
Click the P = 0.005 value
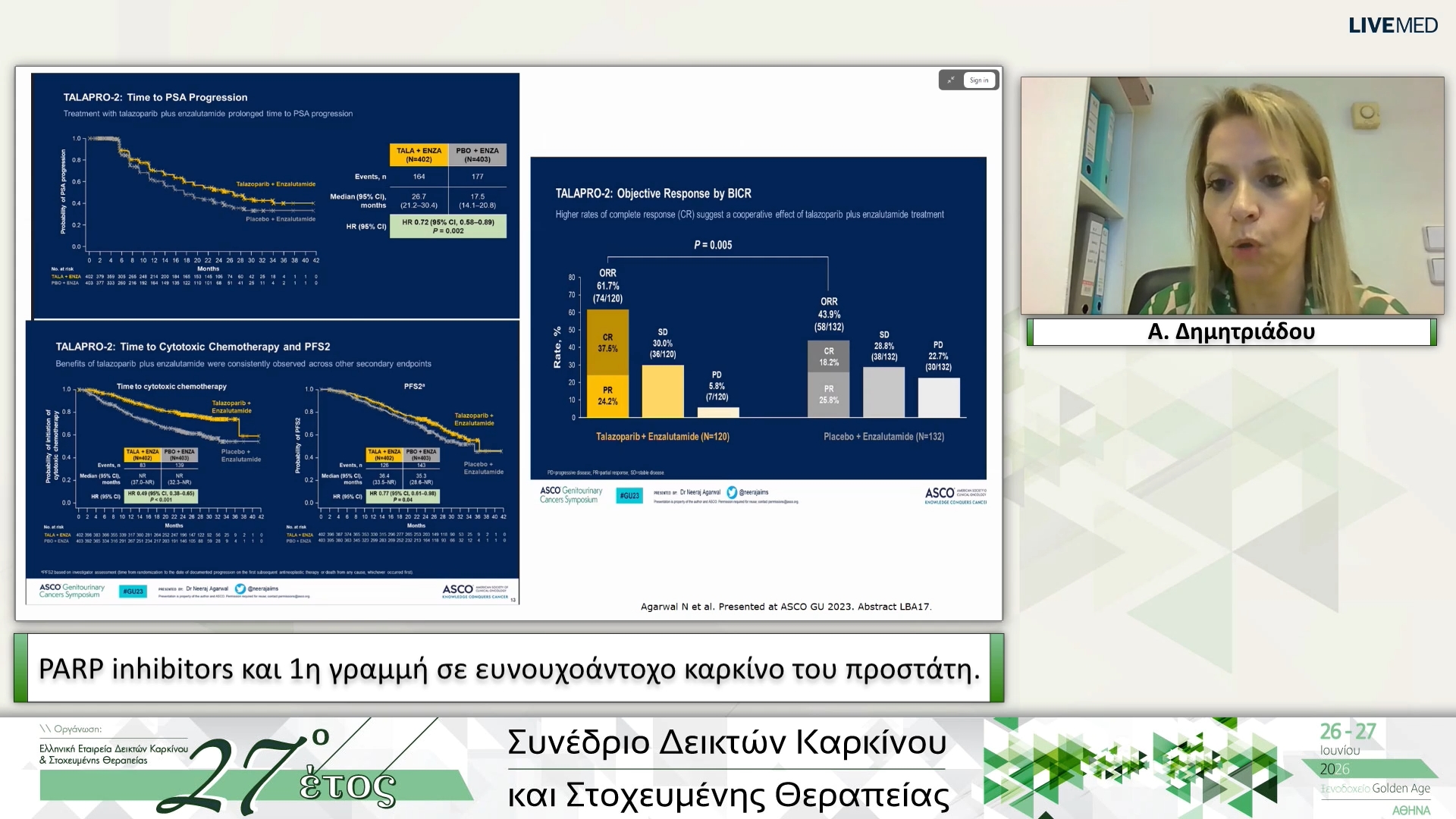[x=713, y=245]
